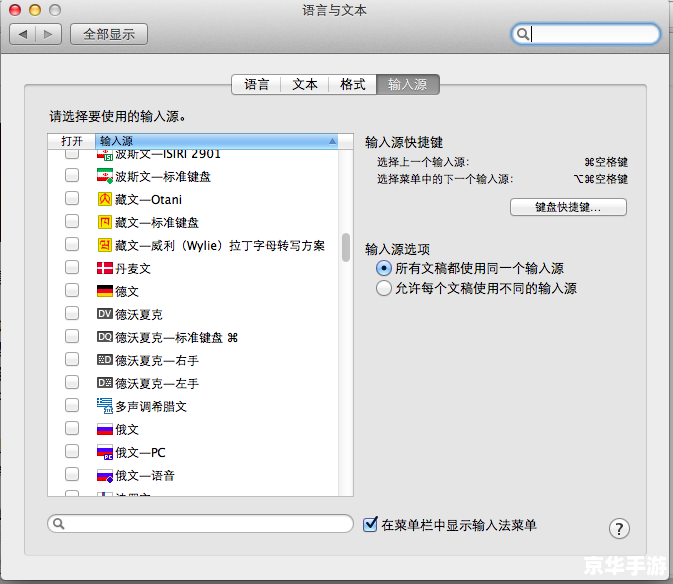The height and width of the screenshot is (584, 673).
Task: Open 键盘快捷键… settings button
Action: [x=568, y=207]
